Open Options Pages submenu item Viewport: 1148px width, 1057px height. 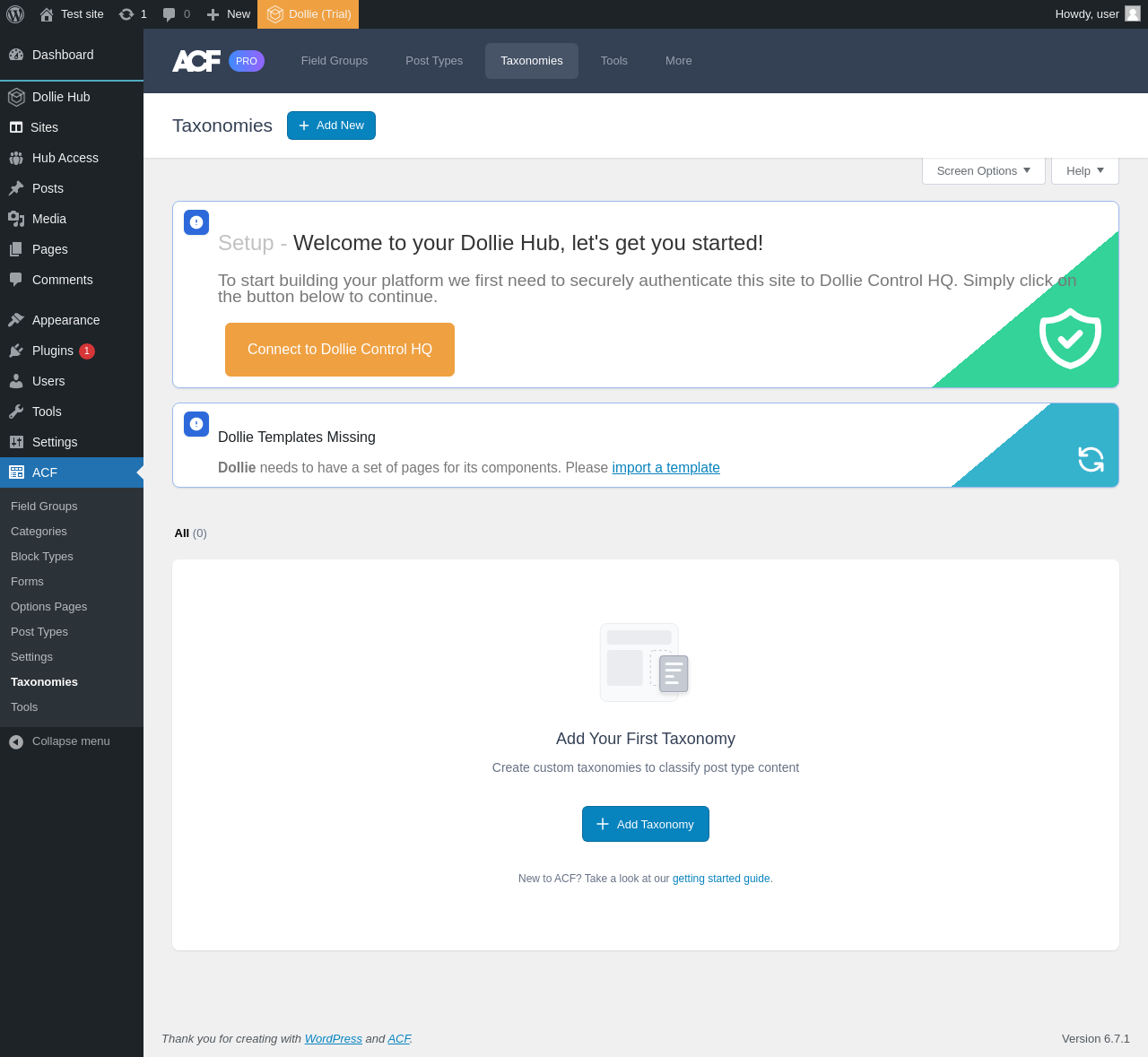click(72, 607)
